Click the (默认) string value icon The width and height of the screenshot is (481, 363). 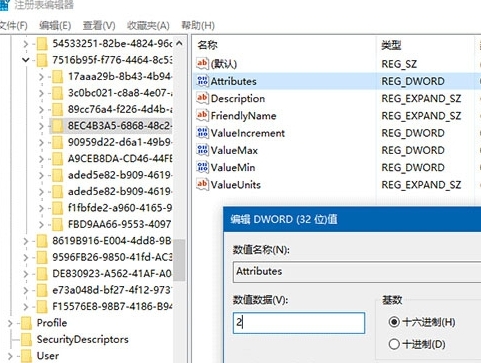(202, 63)
